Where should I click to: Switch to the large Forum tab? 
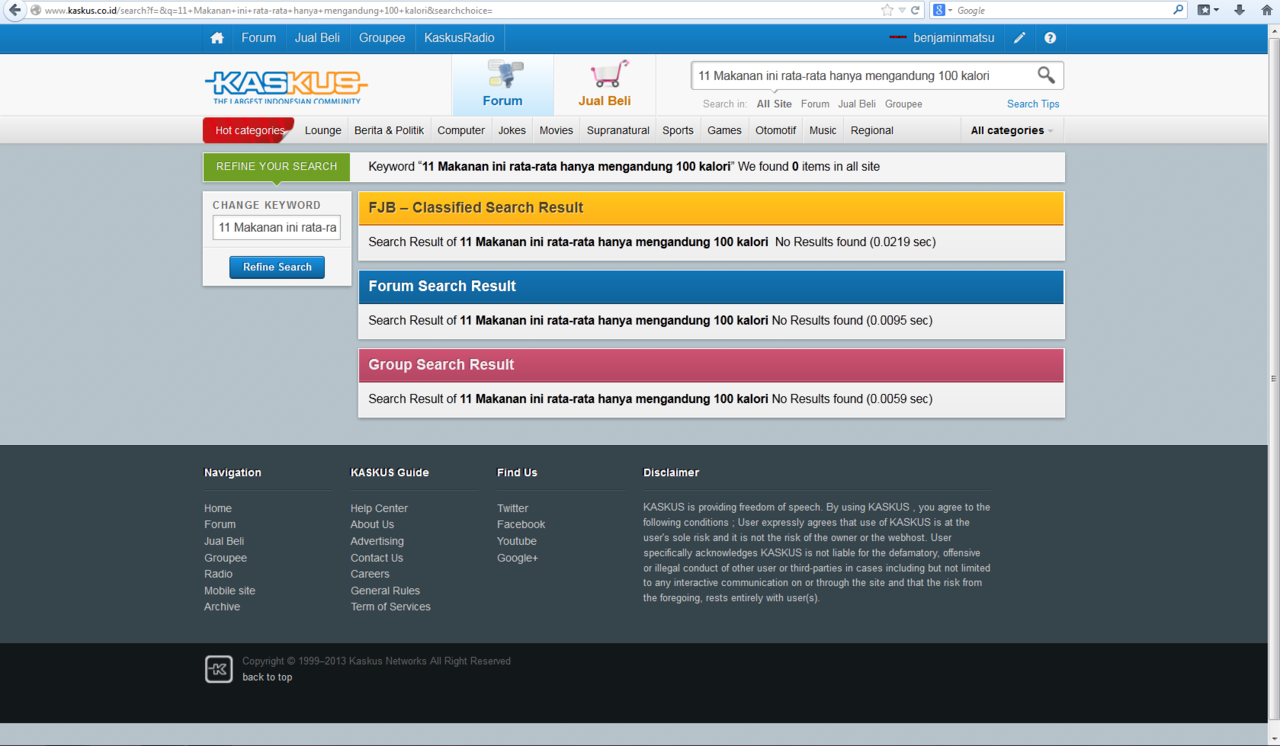503,85
